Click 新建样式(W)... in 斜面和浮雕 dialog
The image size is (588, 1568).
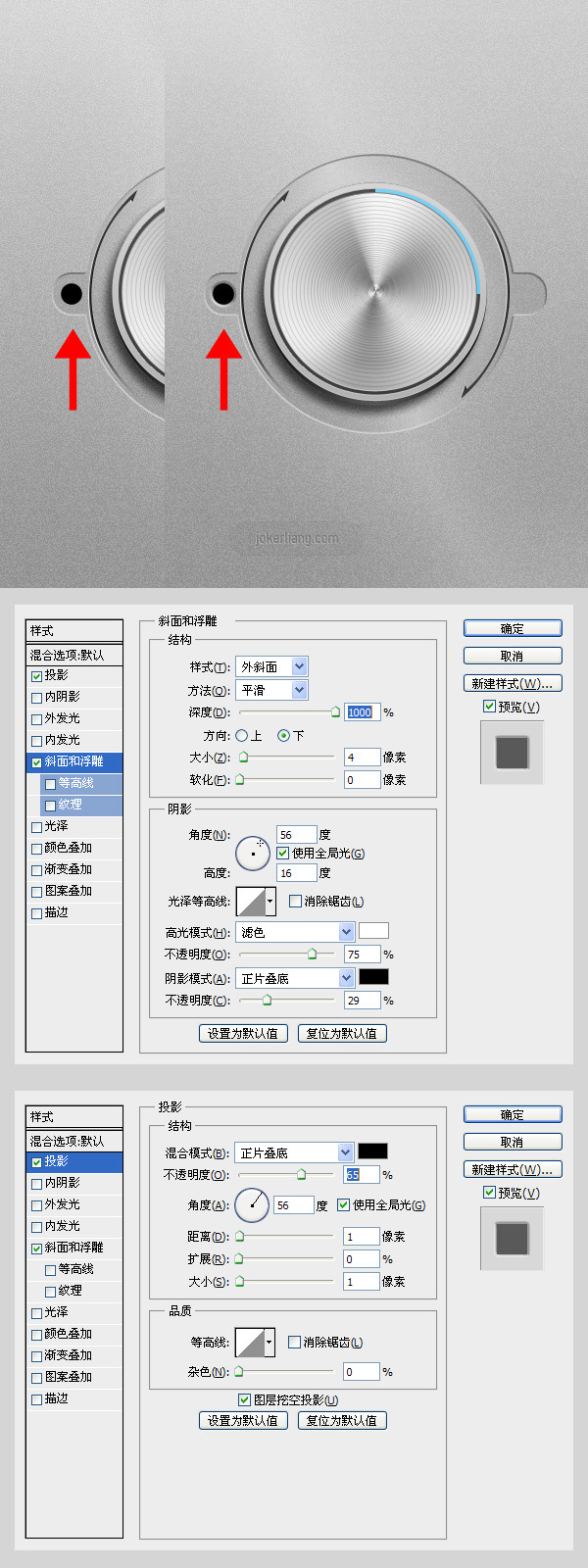pyautogui.click(x=513, y=683)
